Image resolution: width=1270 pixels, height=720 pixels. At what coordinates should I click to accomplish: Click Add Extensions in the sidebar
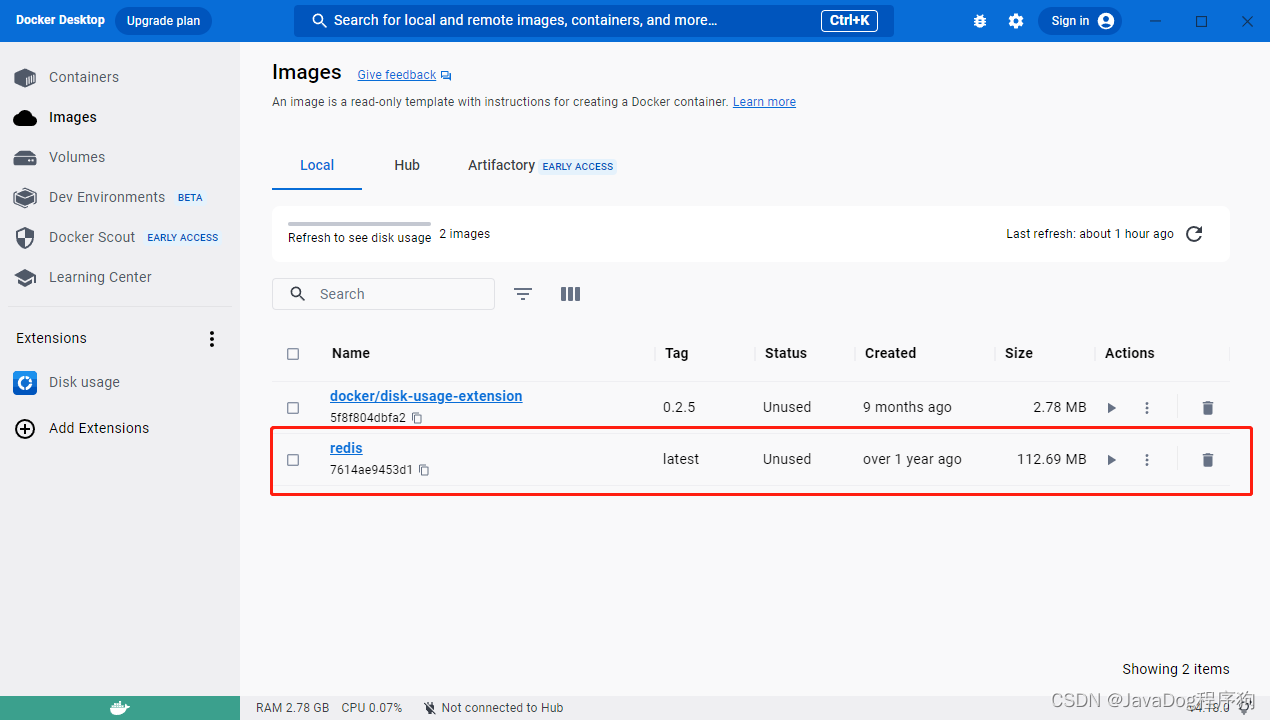pos(98,428)
